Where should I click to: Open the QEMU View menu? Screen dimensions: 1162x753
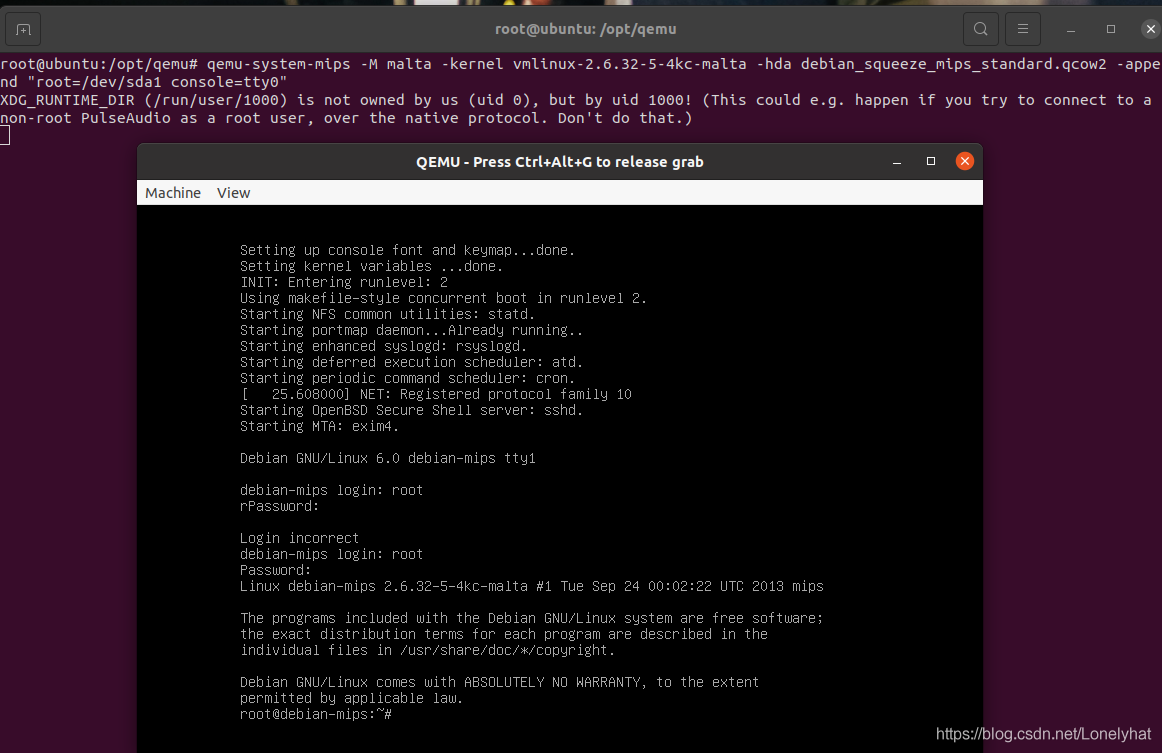click(233, 193)
